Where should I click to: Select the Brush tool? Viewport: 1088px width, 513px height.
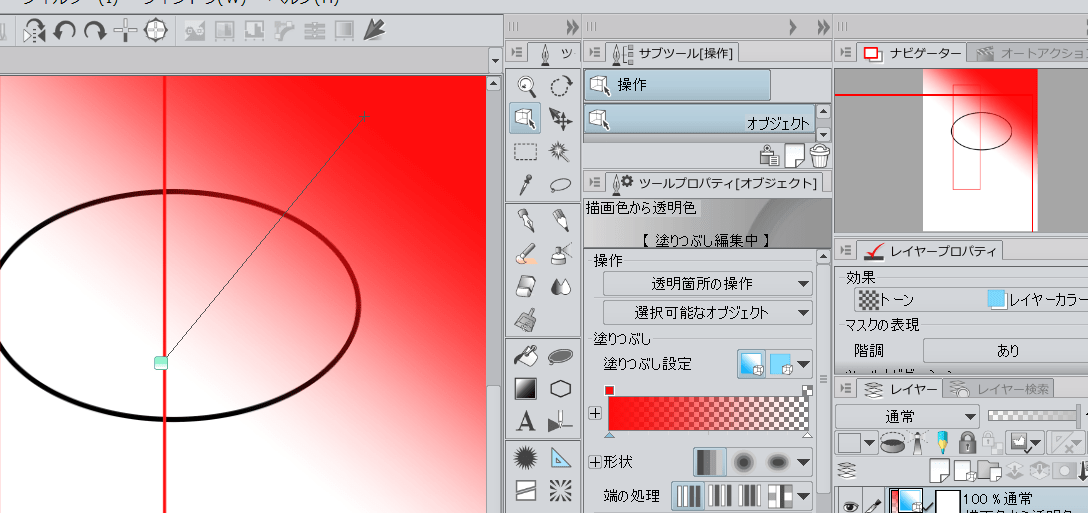526,254
